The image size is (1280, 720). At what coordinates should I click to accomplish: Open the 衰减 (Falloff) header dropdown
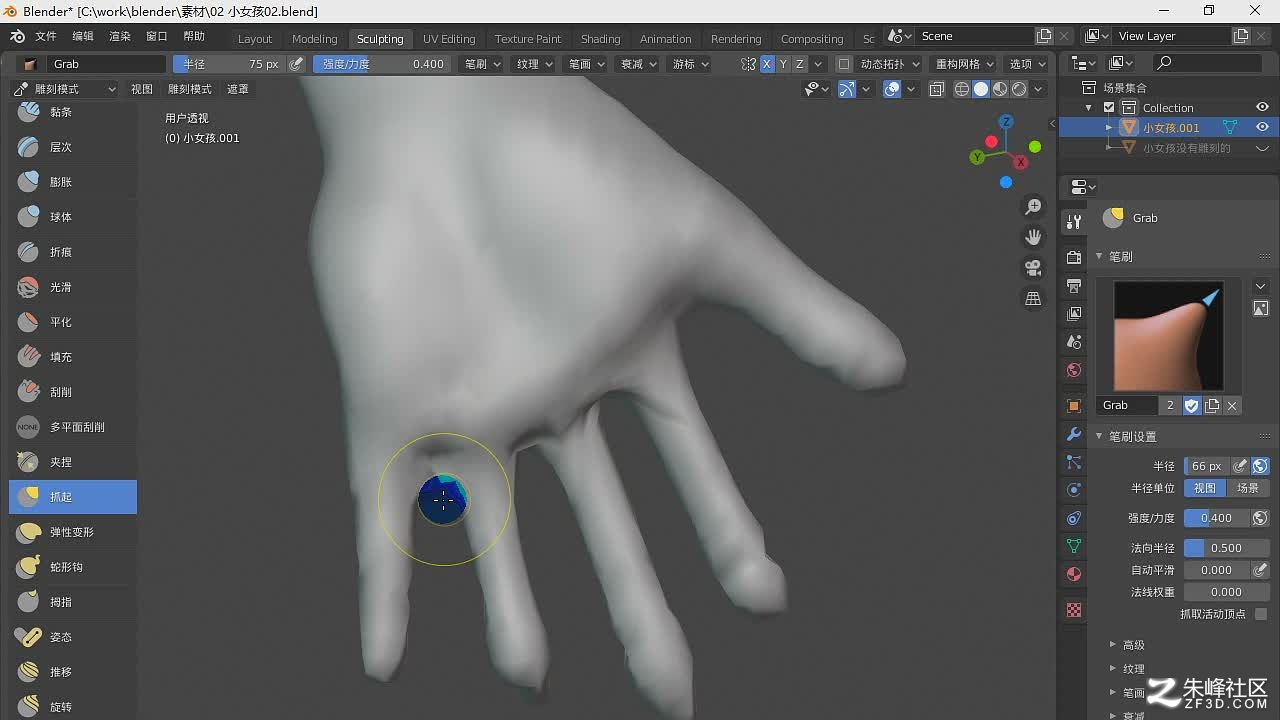click(x=638, y=64)
